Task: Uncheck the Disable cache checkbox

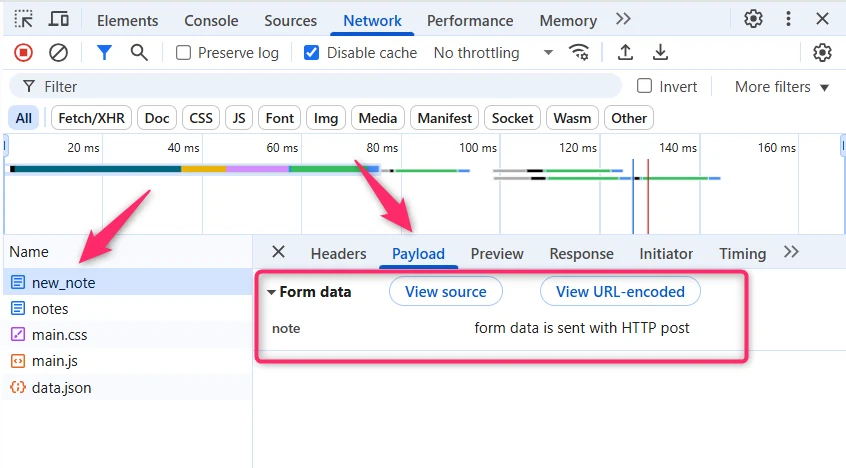Action: [x=311, y=53]
